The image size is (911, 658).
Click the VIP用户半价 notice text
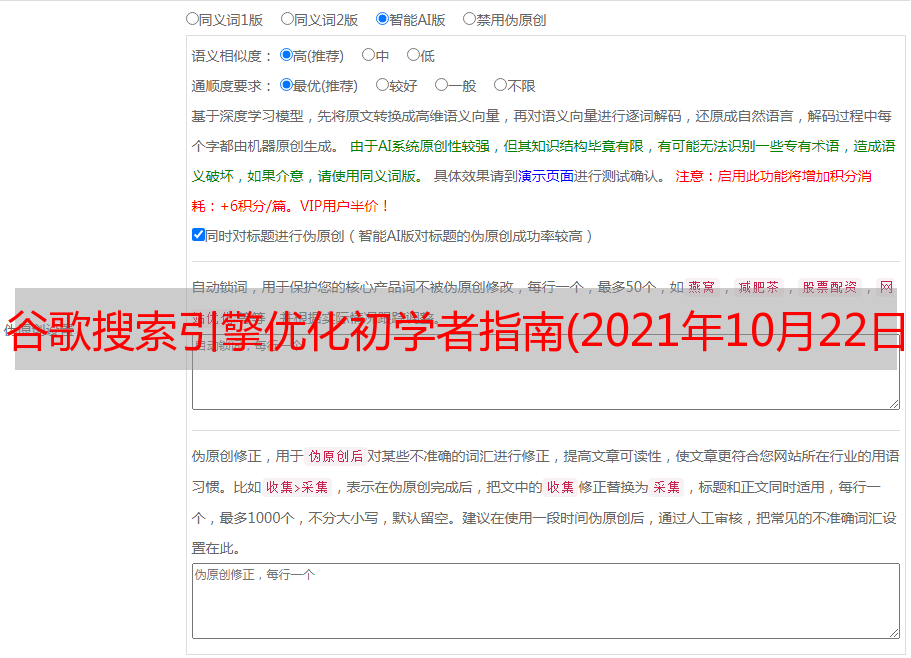click(344, 206)
